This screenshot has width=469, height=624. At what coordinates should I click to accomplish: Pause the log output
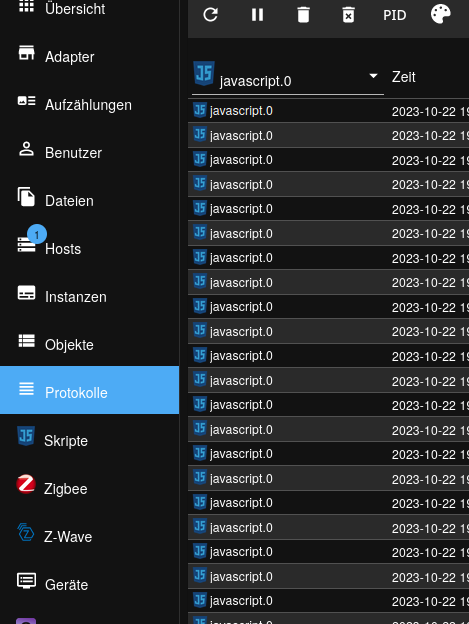[x=257, y=15]
